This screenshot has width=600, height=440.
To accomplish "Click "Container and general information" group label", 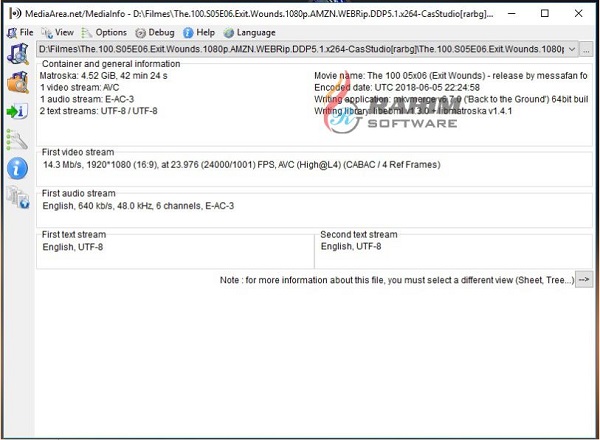I will click(111, 64).
